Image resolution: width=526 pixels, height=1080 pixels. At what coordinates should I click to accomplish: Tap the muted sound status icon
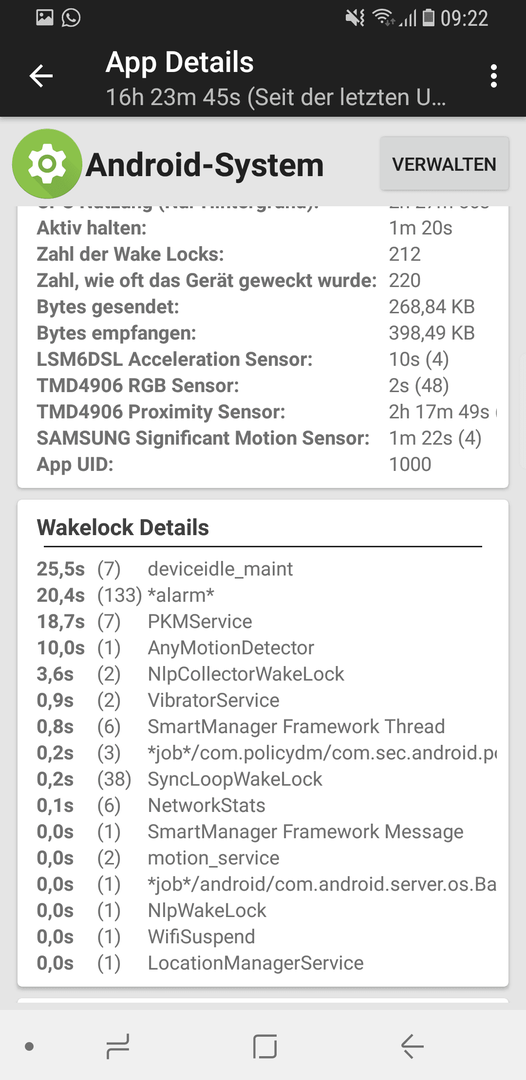click(355, 18)
